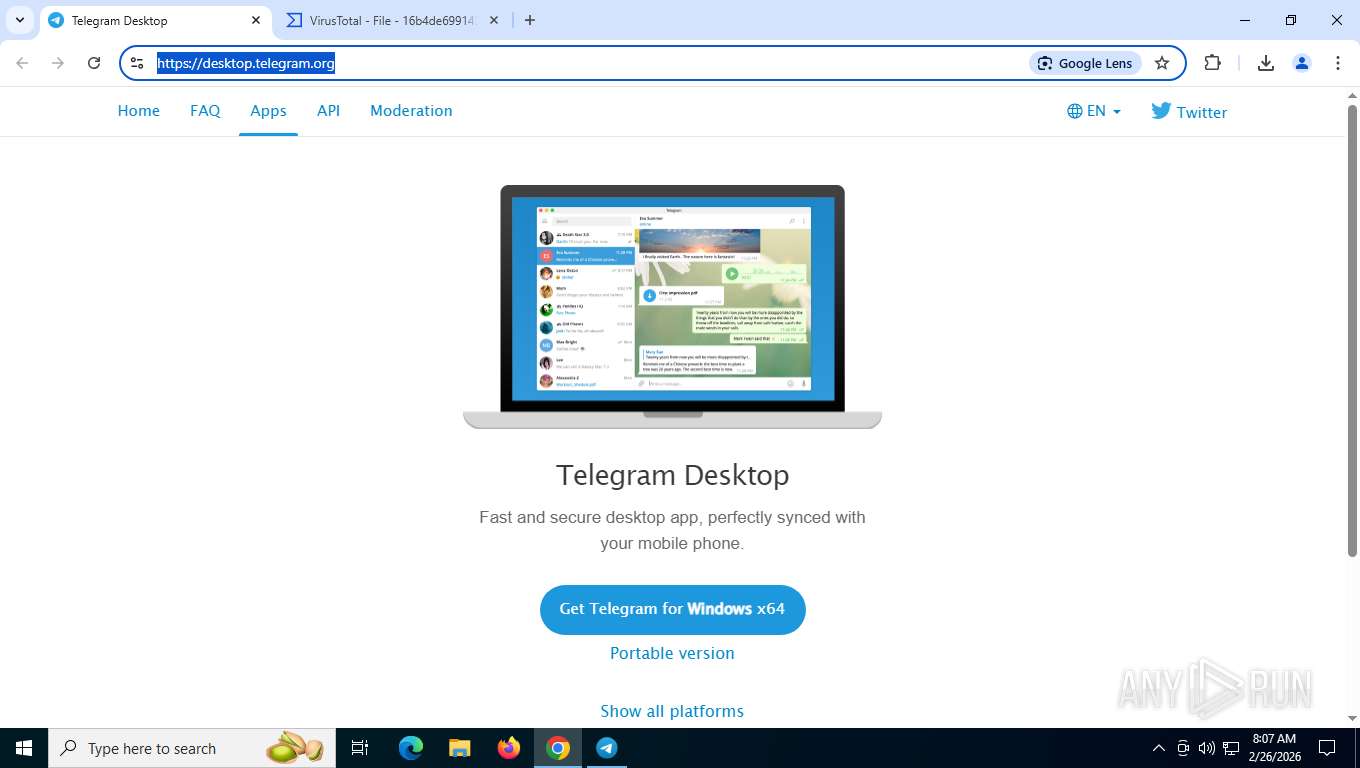Close the Telegram Desktop tab
The height and width of the screenshot is (768, 1360).
click(256, 20)
